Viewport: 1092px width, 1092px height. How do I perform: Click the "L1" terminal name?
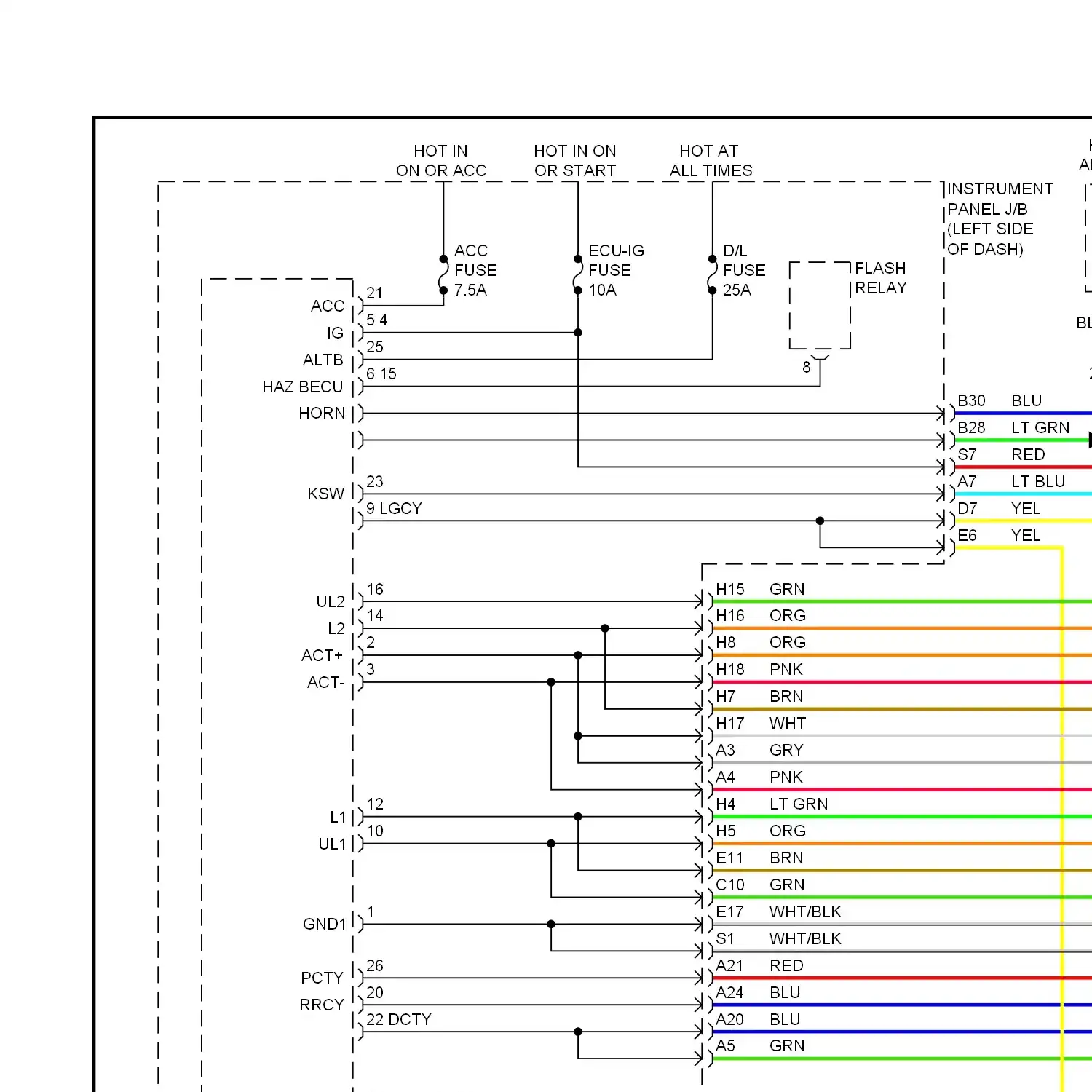click(x=338, y=817)
